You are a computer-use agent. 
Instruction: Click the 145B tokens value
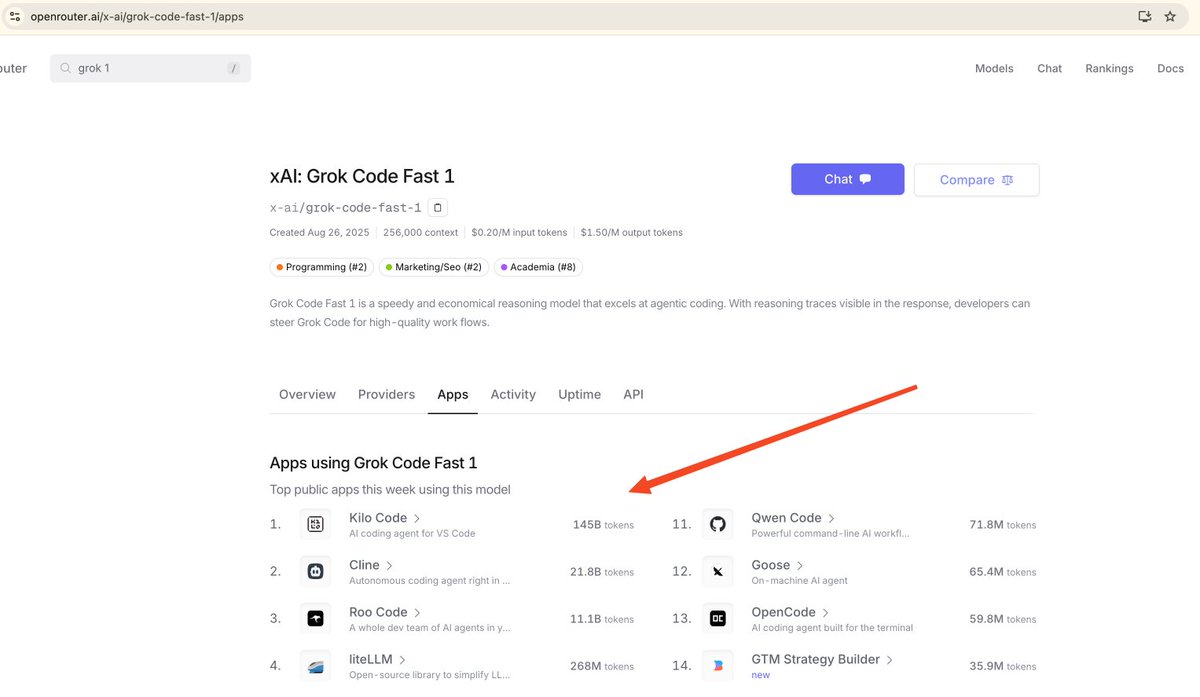603,525
